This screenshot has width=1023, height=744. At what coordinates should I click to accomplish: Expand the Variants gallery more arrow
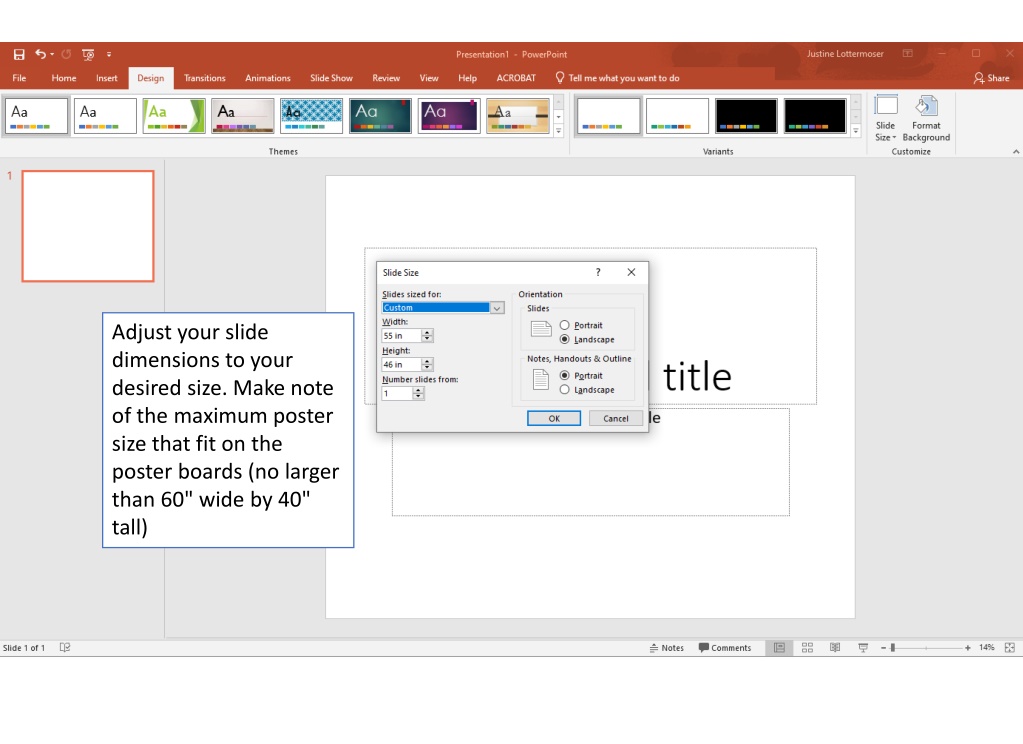click(856, 131)
